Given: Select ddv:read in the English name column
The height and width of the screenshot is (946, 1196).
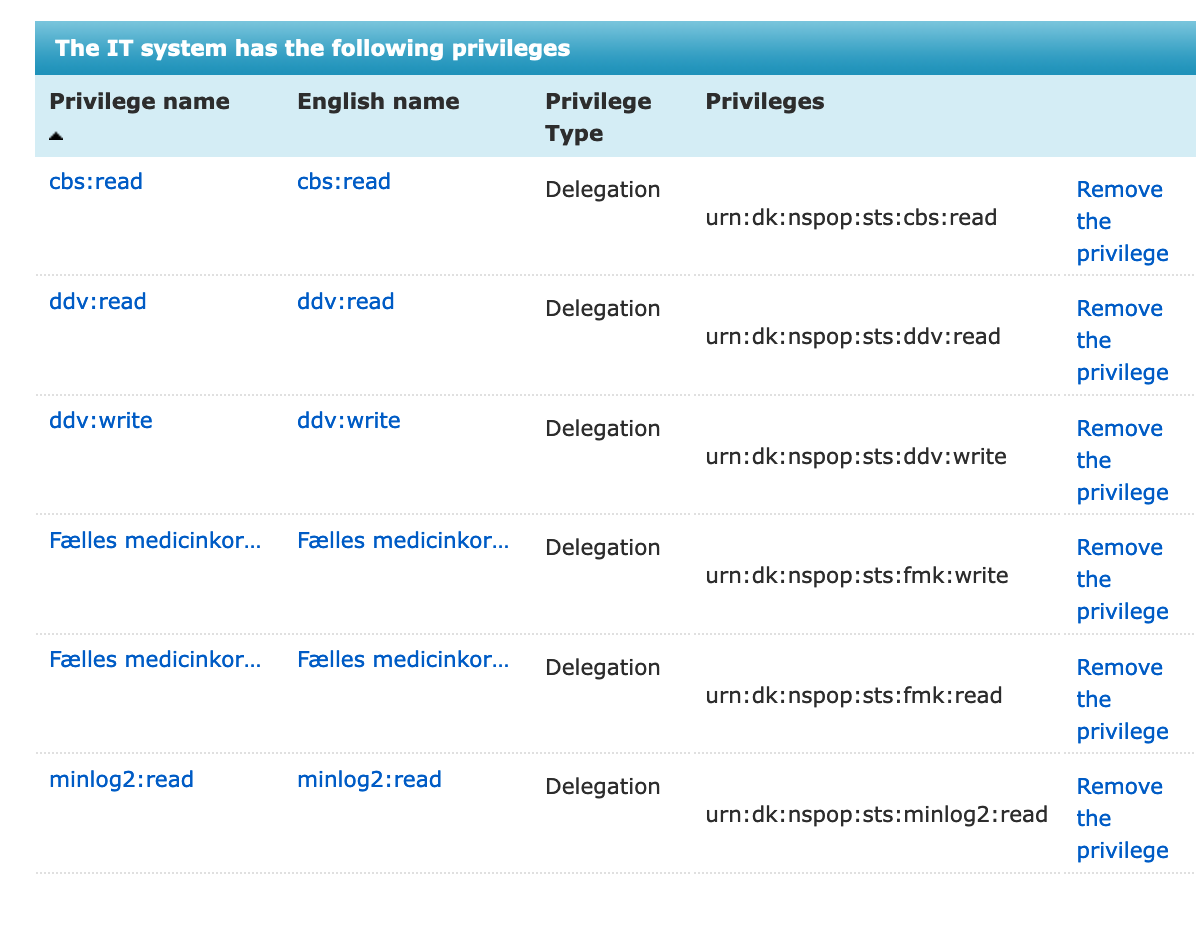Looking at the screenshot, I should (346, 302).
